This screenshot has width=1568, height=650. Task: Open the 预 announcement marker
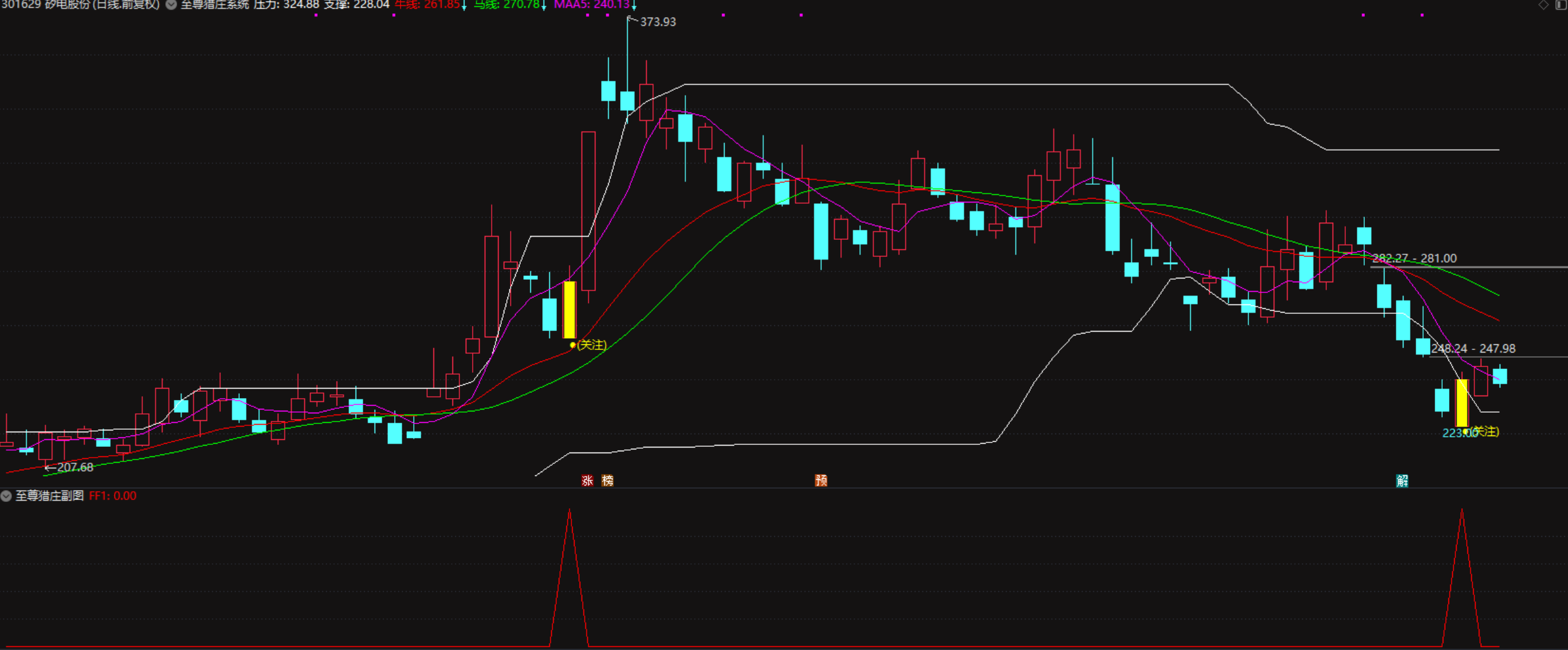click(821, 480)
